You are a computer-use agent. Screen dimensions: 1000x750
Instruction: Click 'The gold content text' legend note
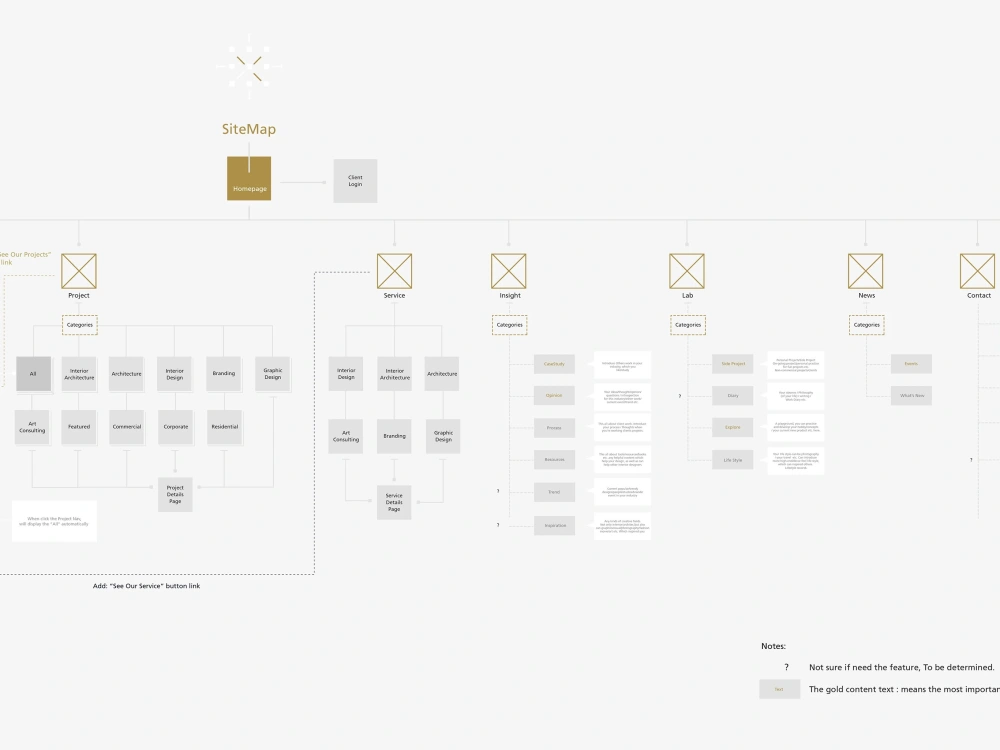click(x=904, y=689)
